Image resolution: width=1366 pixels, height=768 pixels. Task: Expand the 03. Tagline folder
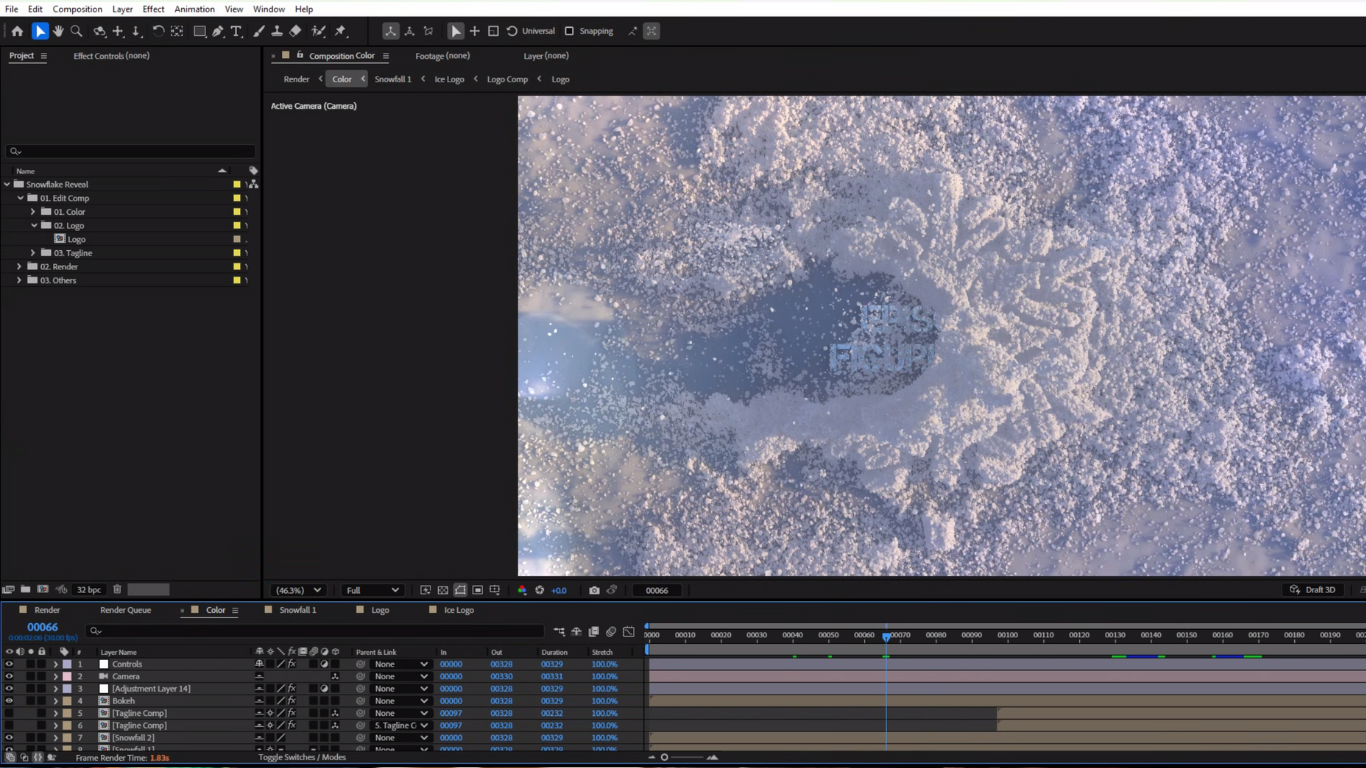tap(33, 253)
